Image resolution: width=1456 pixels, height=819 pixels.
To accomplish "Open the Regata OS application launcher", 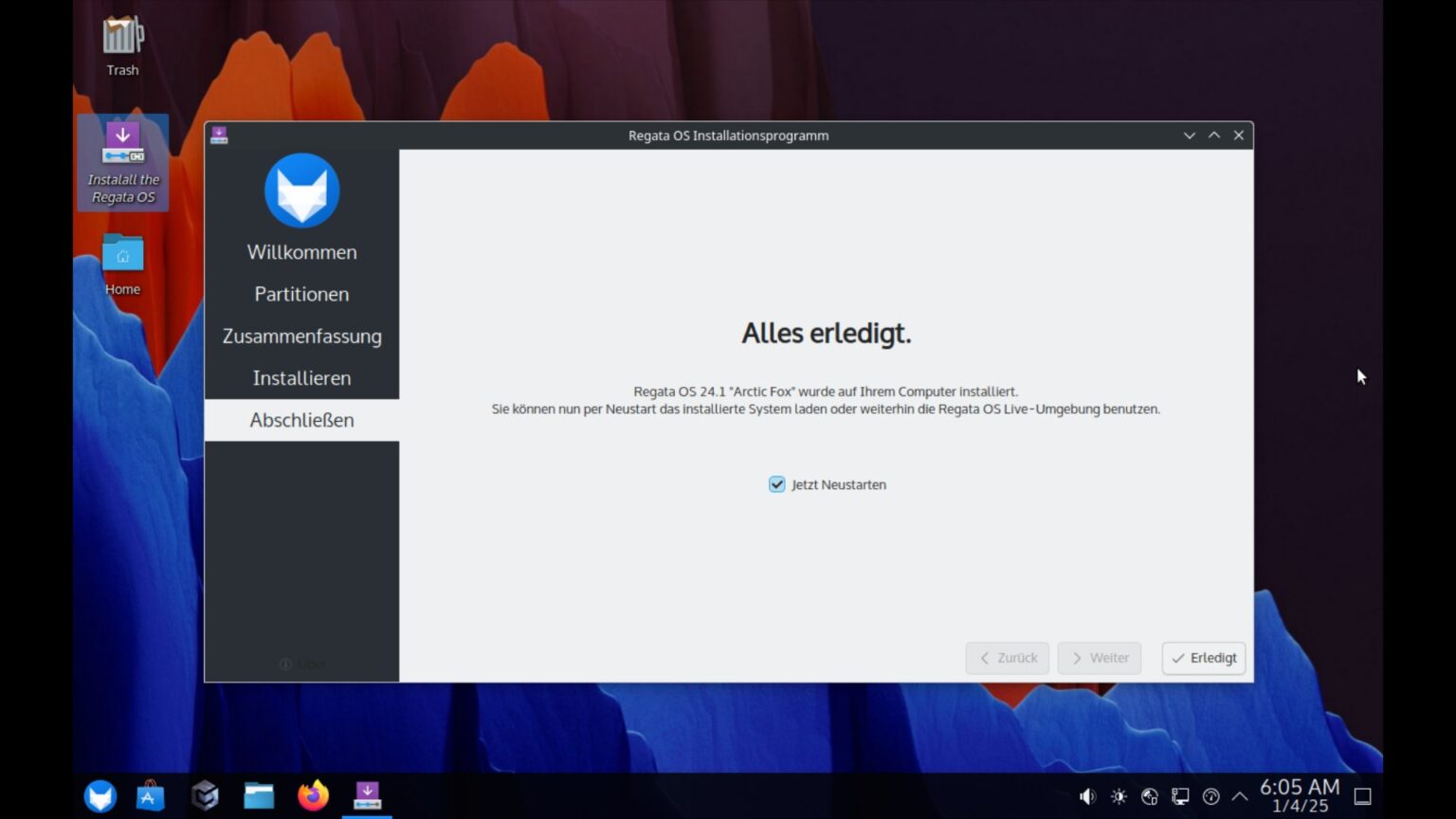I will pyautogui.click(x=100, y=795).
